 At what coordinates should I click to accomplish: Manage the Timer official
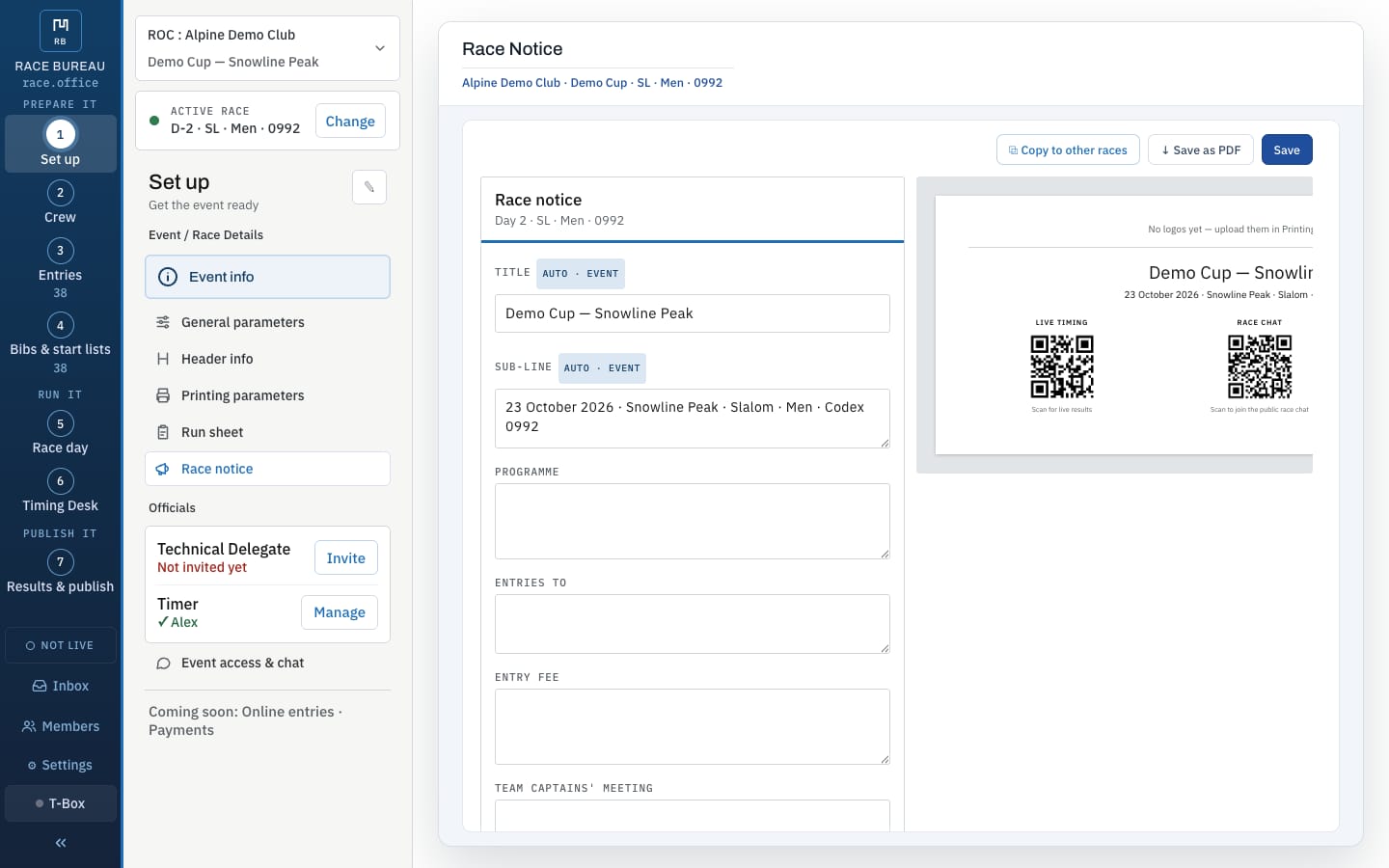[340, 612]
